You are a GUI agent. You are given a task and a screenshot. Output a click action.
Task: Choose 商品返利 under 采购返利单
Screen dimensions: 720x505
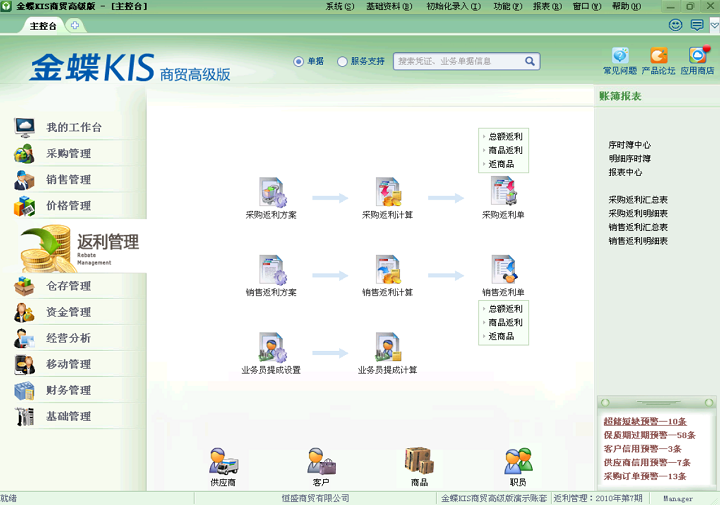505,150
